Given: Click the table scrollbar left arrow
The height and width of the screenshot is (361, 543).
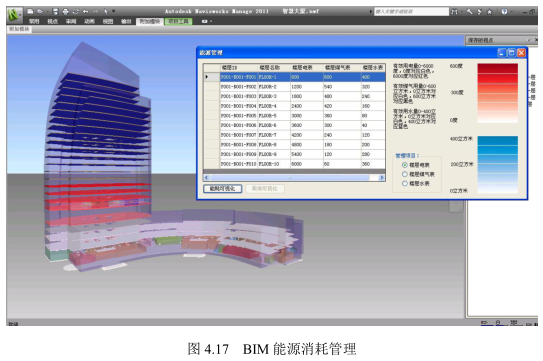Looking at the screenshot, I should pos(206,178).
